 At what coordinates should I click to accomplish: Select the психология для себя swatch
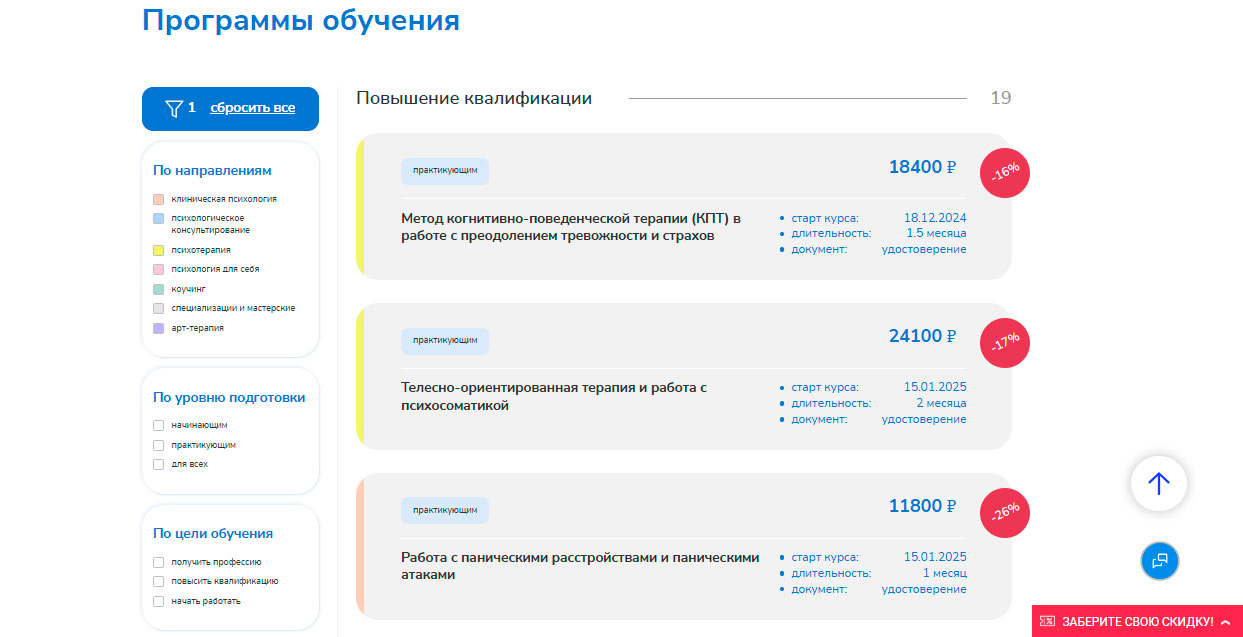click(158, 269)
